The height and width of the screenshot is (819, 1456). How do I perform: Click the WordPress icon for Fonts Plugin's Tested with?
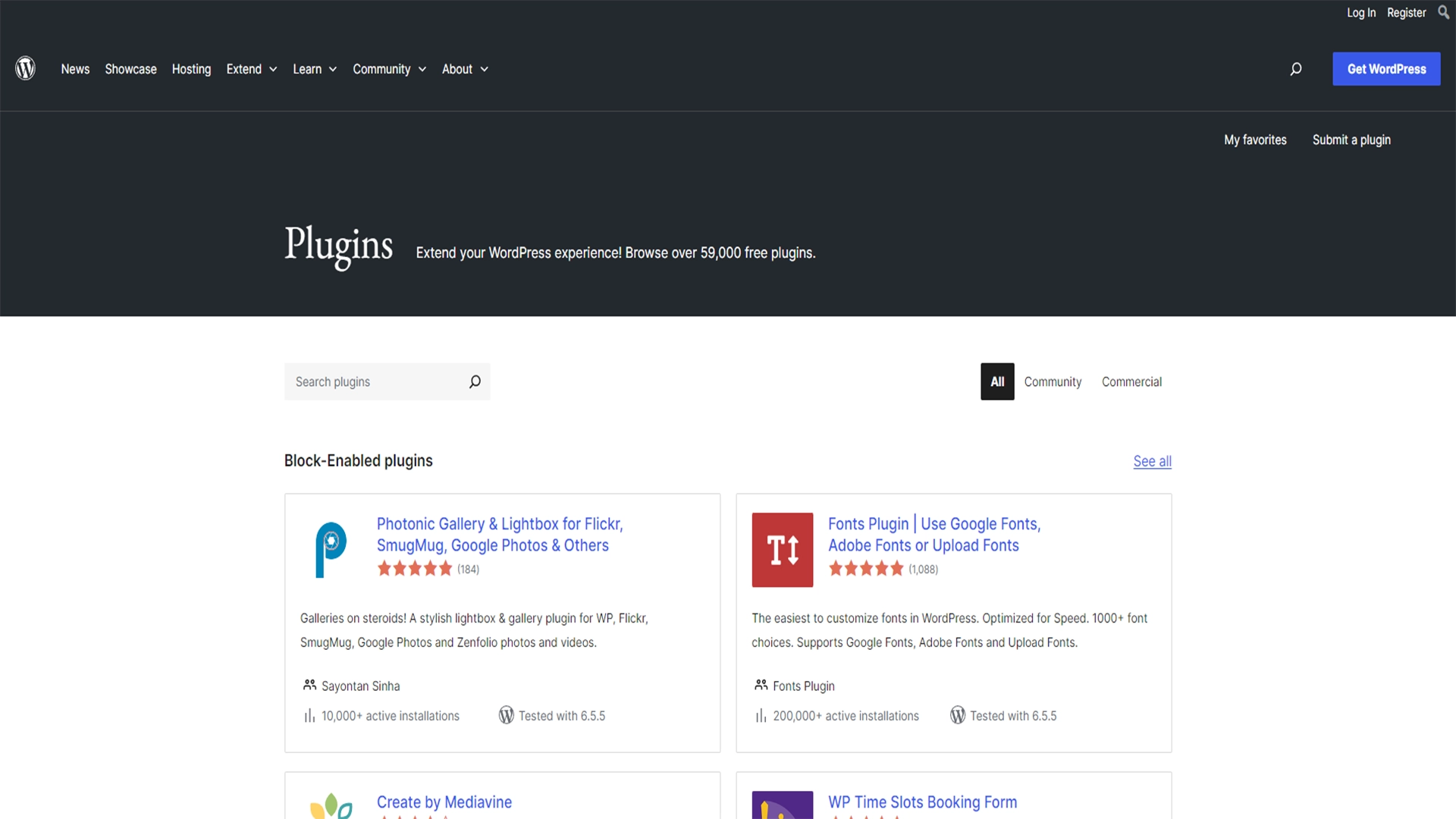click(958, 715)
